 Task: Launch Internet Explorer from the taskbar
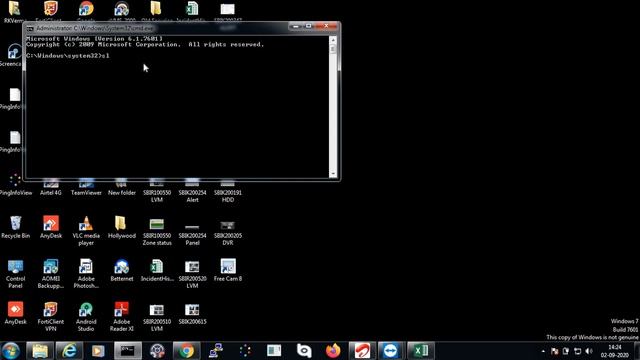(69, 351)
